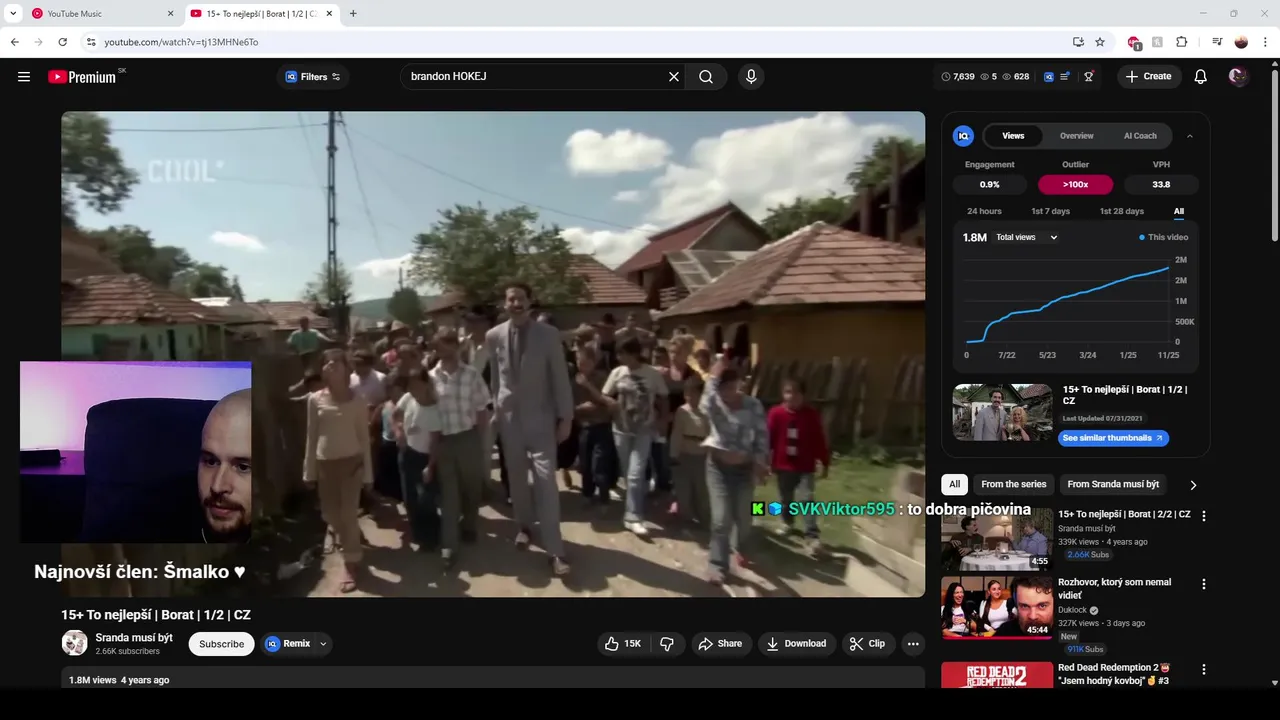The image size is (1280, 720).
Task: Click the Clip button
Action: [867, 644]
